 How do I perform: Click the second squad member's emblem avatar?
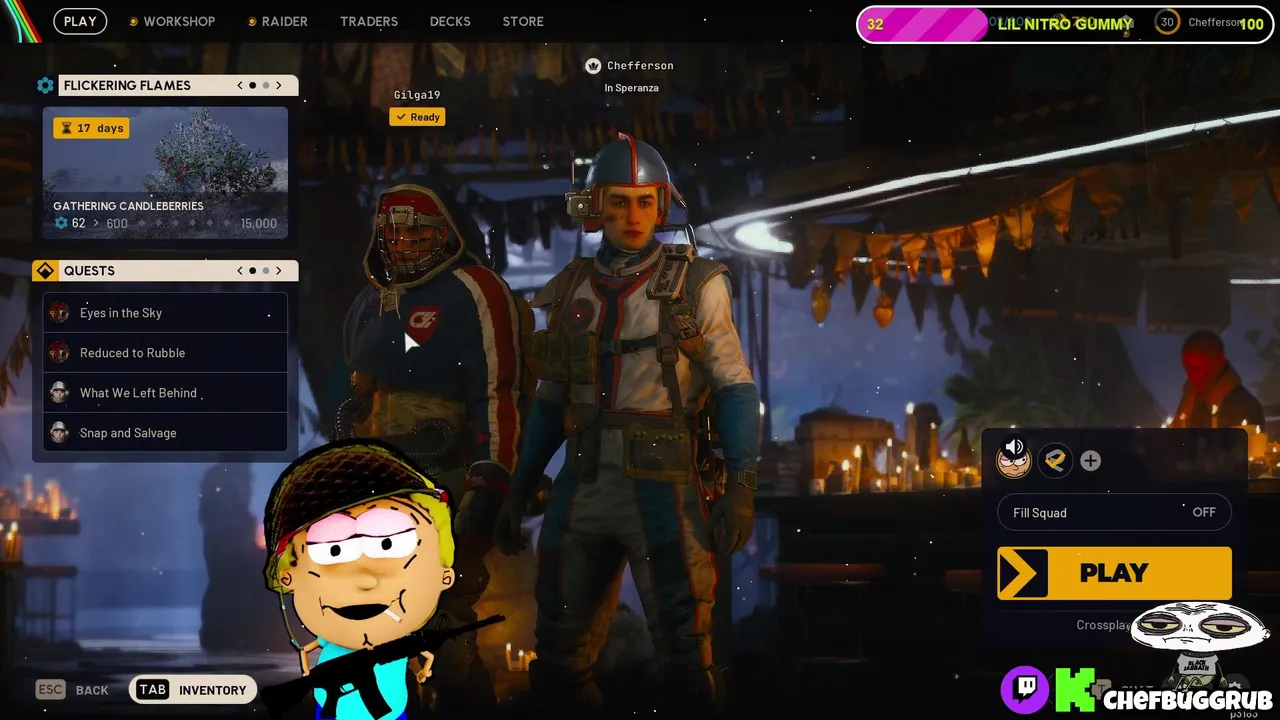[1055, 460]
